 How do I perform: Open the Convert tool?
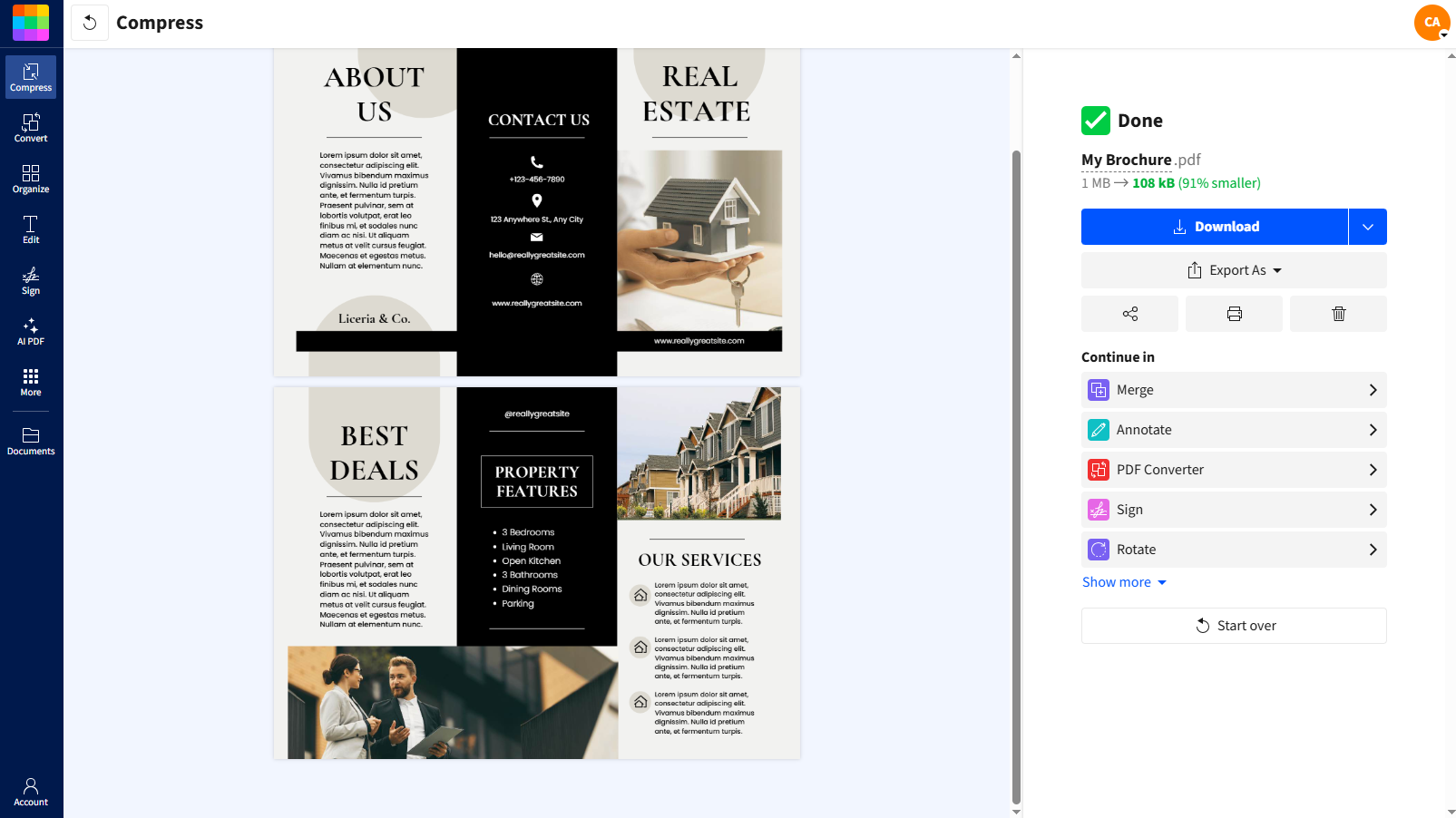30,126
